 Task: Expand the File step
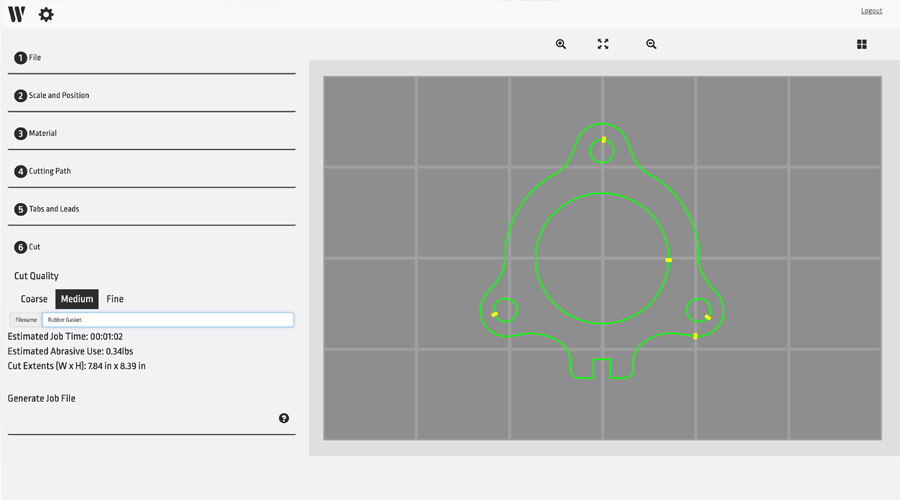[152, 58]
